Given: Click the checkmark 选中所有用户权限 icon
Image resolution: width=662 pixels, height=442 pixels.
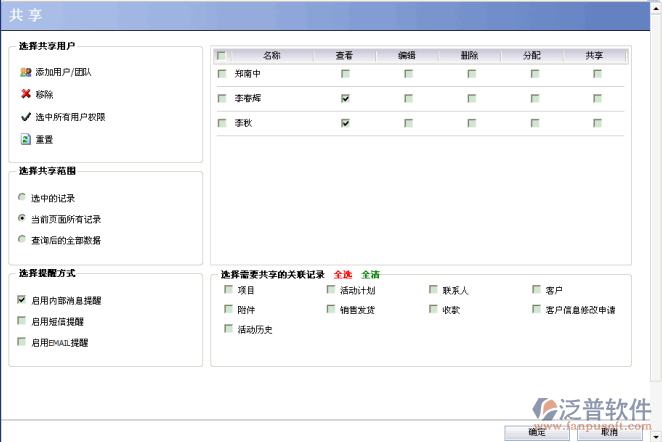Looking at the screenshot, I should (25, 116).
